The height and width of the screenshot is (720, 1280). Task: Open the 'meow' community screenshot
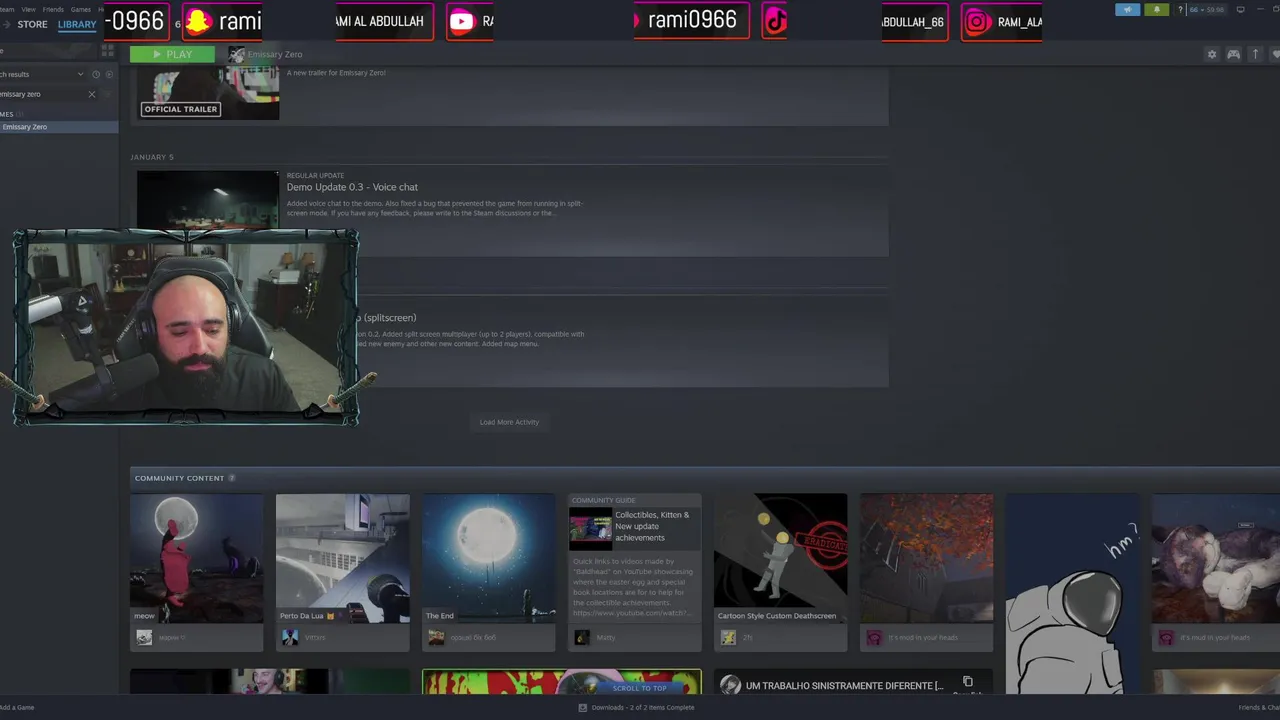point(196,558)
